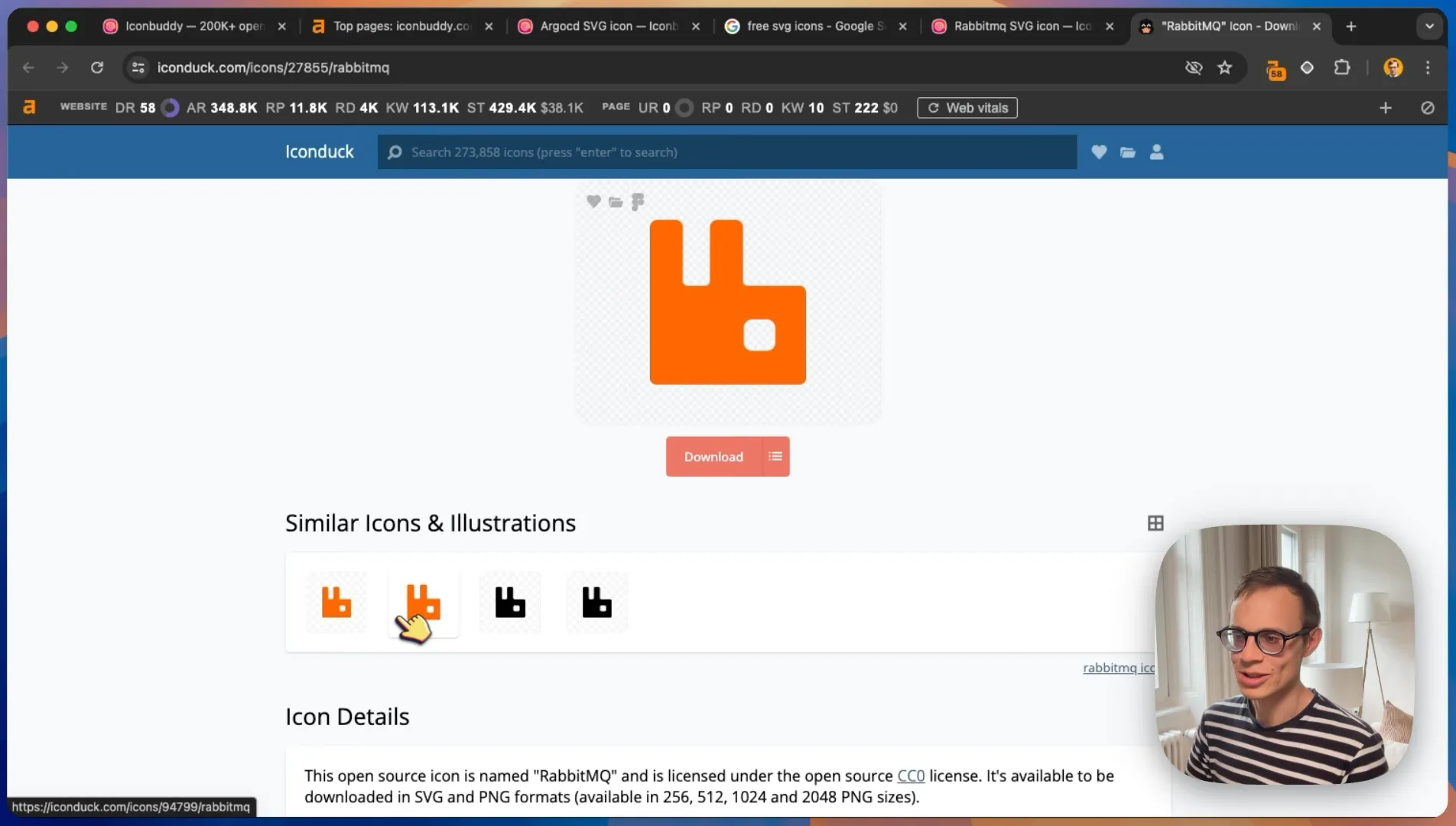Open the RabbitMQ icon in Figma
This screenshot has height=826, width=1456.
click(638, 202)
